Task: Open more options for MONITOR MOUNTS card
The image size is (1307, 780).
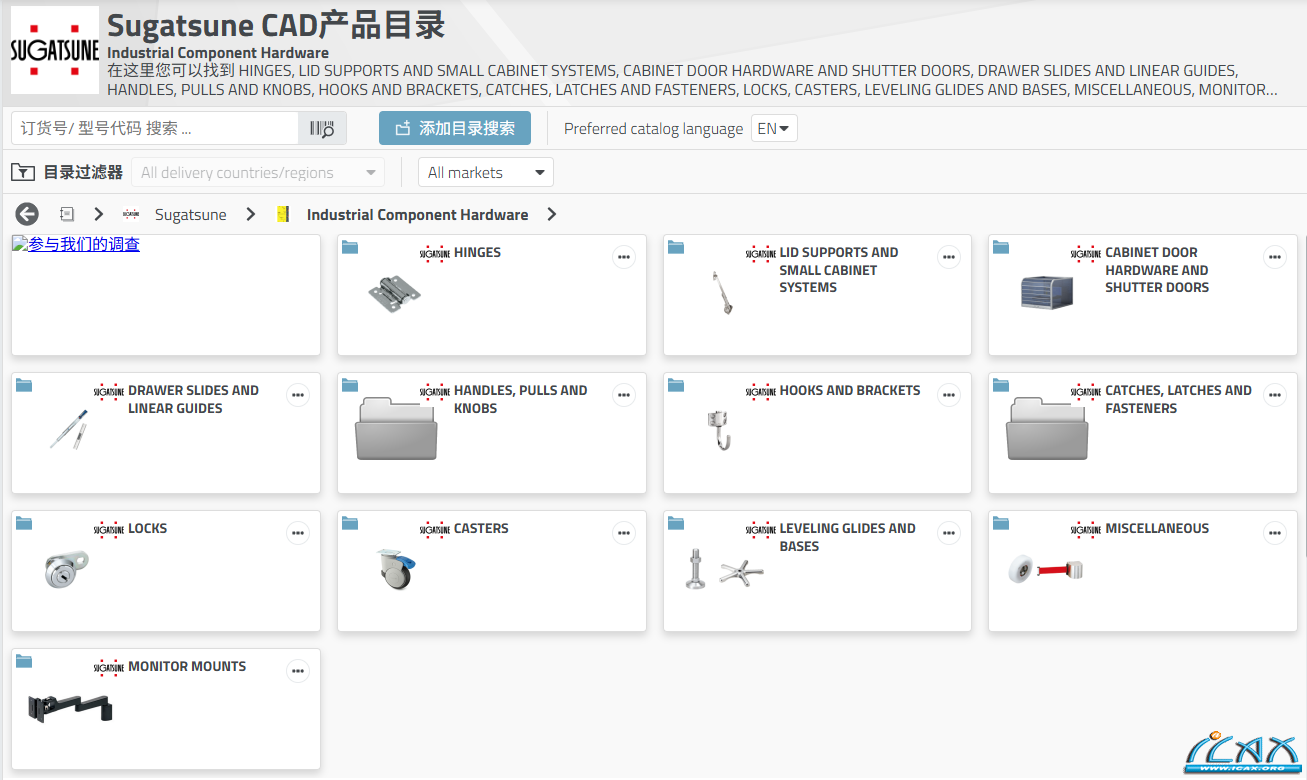Action: 298,671
